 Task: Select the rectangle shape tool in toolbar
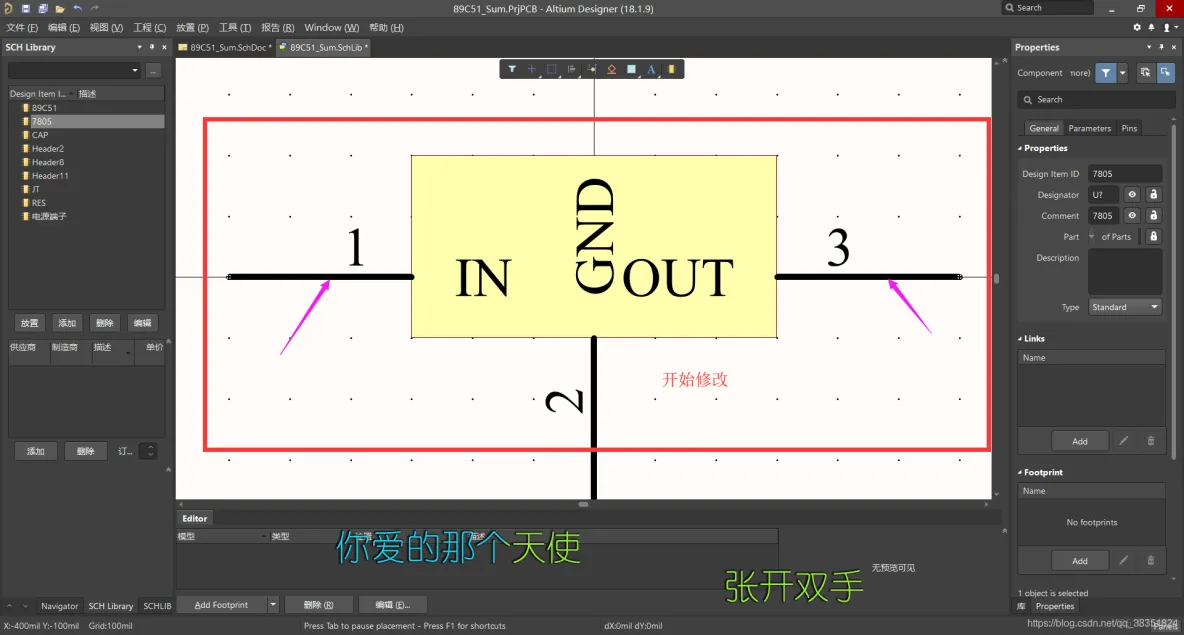click(631, 69)
